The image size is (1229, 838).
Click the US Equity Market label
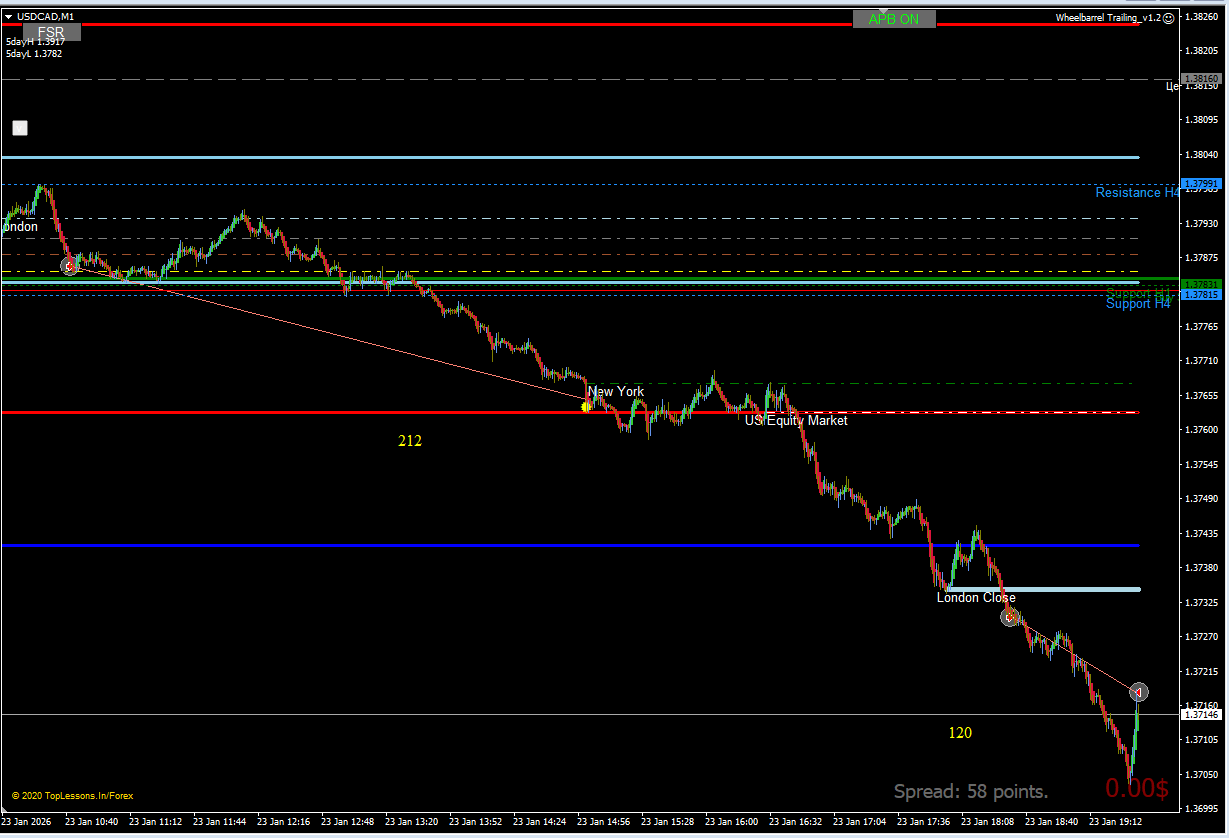(796, 421)
